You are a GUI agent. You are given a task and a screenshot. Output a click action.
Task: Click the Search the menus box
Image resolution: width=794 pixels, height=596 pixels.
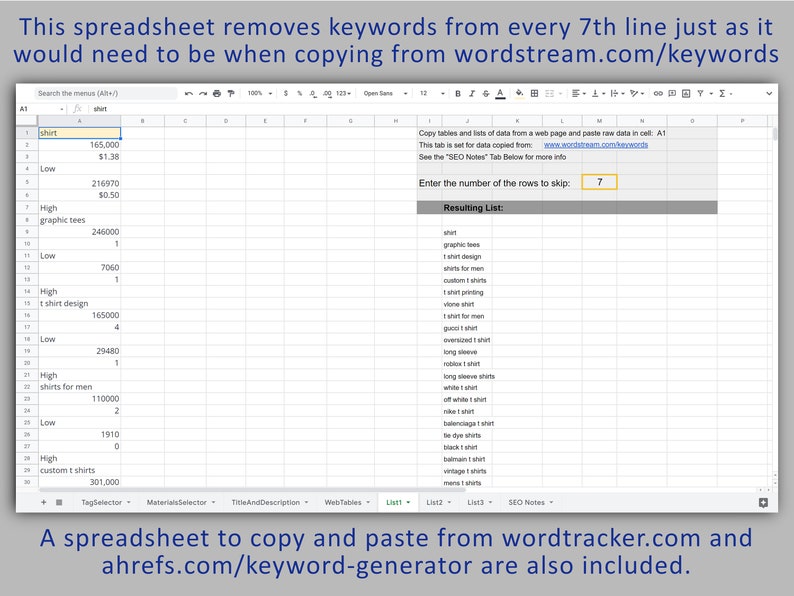coord(105,93)
